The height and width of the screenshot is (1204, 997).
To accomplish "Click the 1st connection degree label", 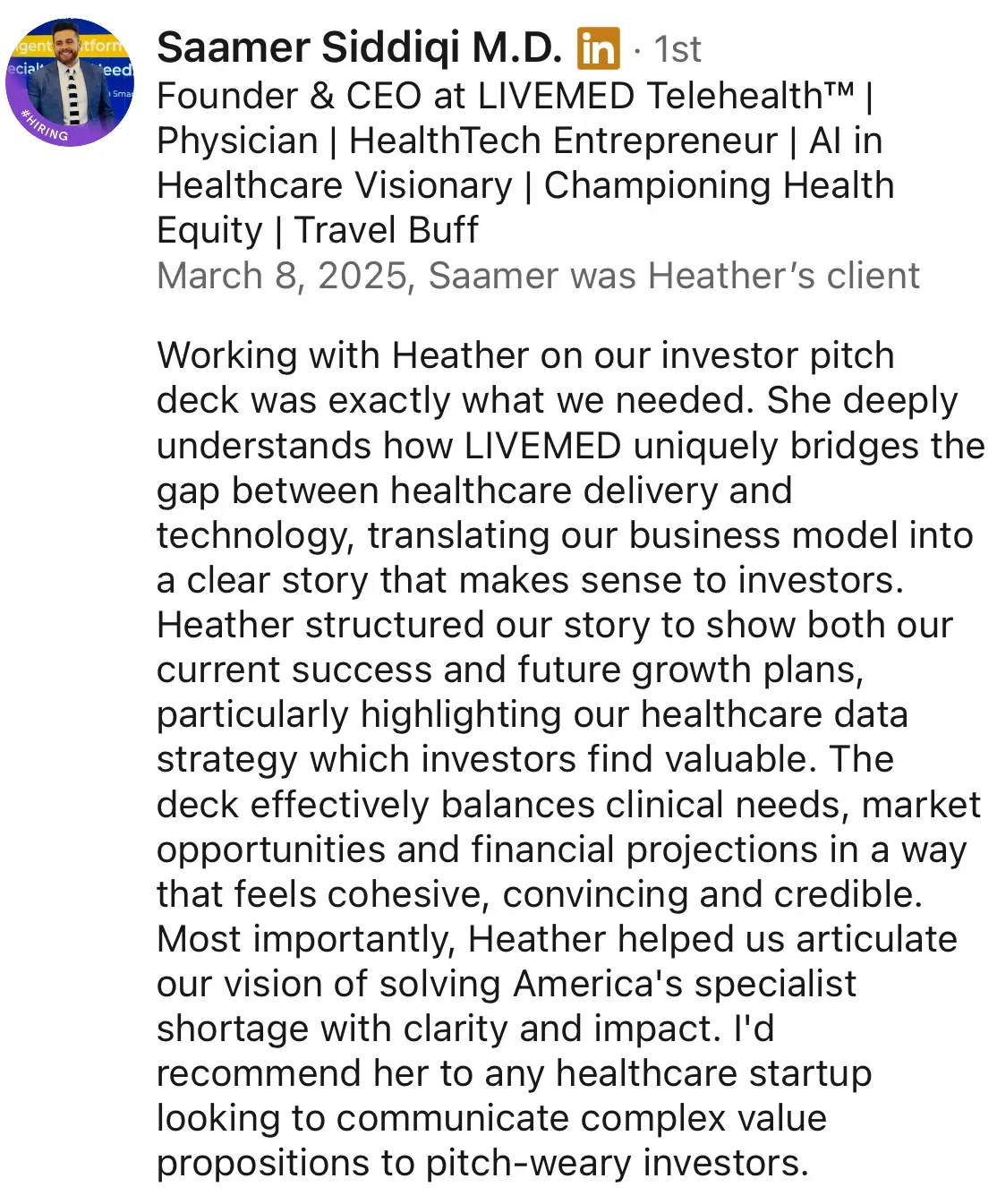I will pos(677,49).
